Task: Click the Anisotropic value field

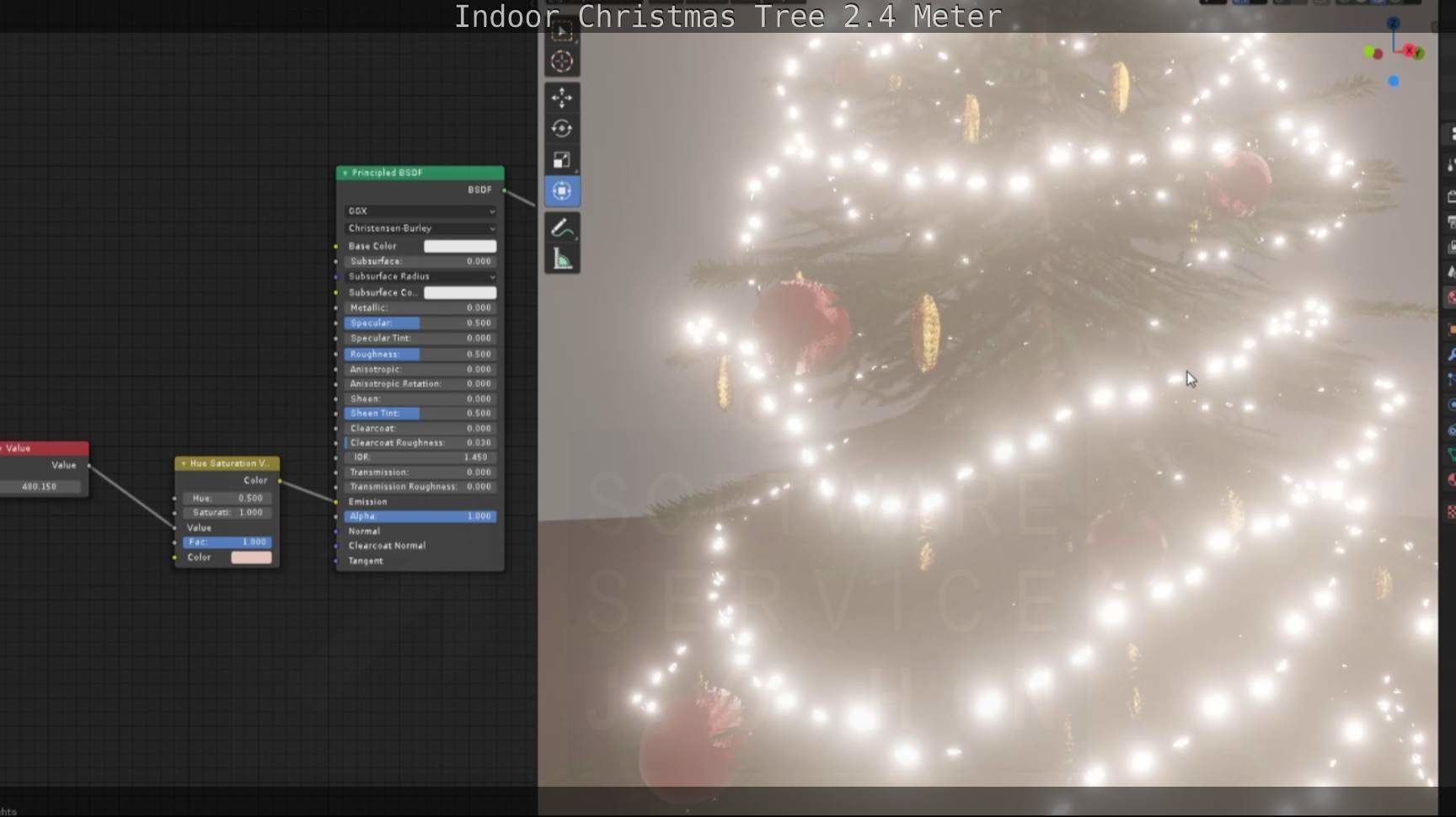Action: pos(420,370)
